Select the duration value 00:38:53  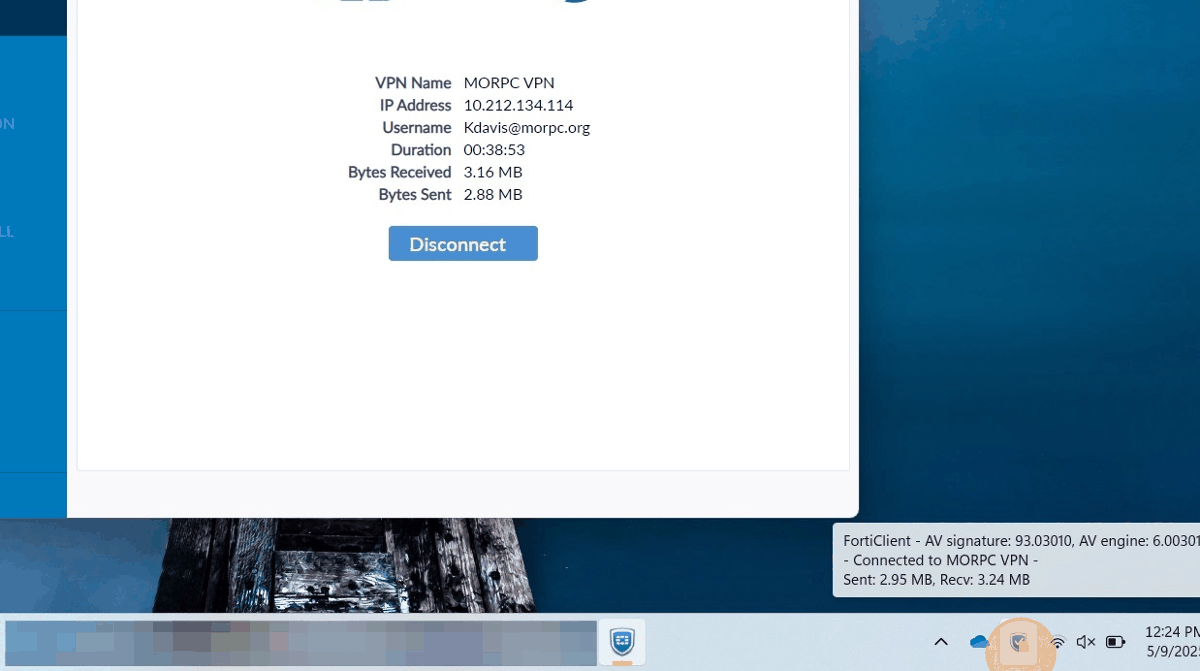(494, 150)
